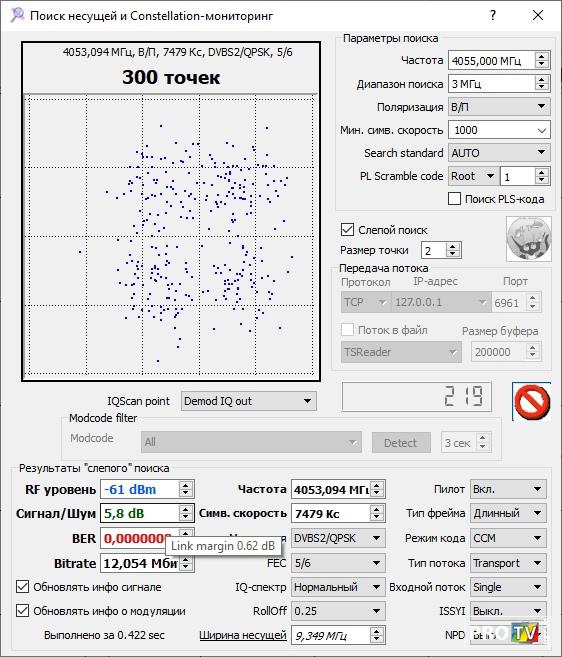
Task: Toggle Обновлять инфо сигнале checkbox
Action: (x=23, y=587)
